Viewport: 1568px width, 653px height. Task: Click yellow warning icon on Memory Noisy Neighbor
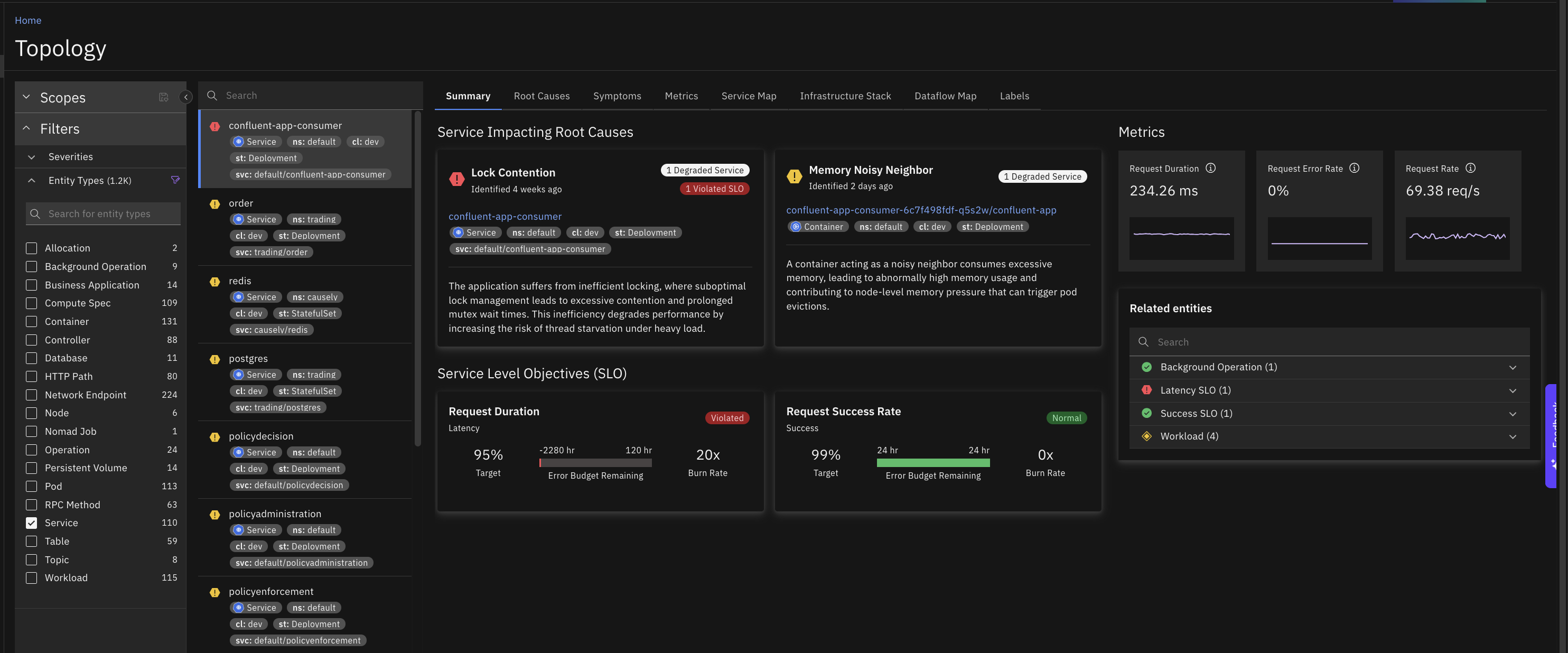(795, 176)
